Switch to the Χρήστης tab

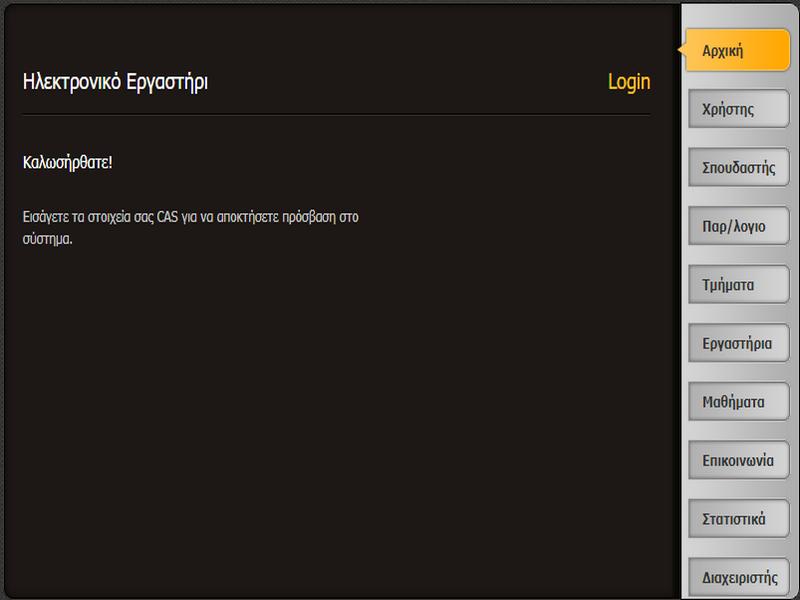click(x=736, y=109)
